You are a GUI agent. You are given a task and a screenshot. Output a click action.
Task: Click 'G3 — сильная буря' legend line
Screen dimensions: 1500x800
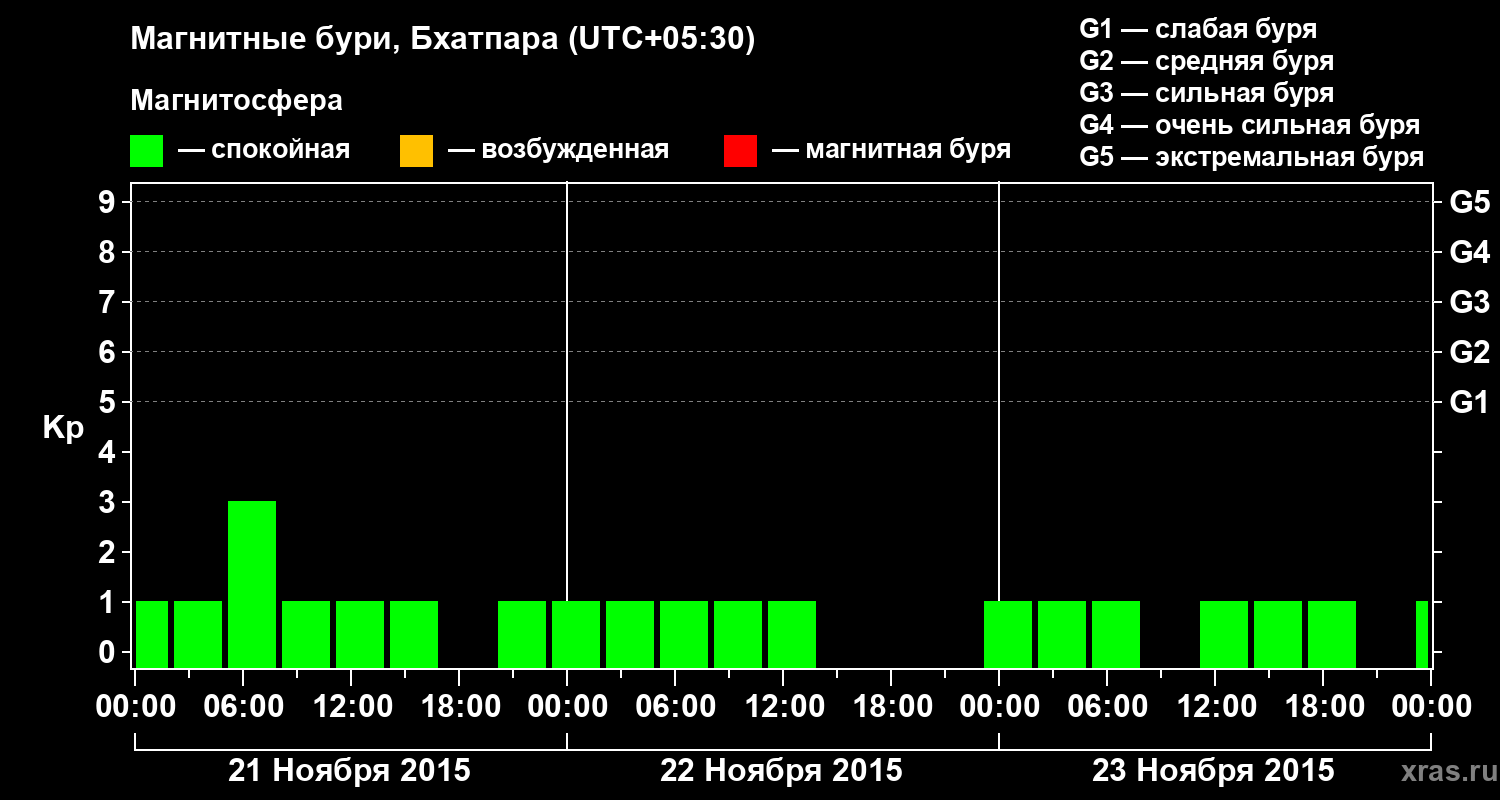[x=1207, y=93]
